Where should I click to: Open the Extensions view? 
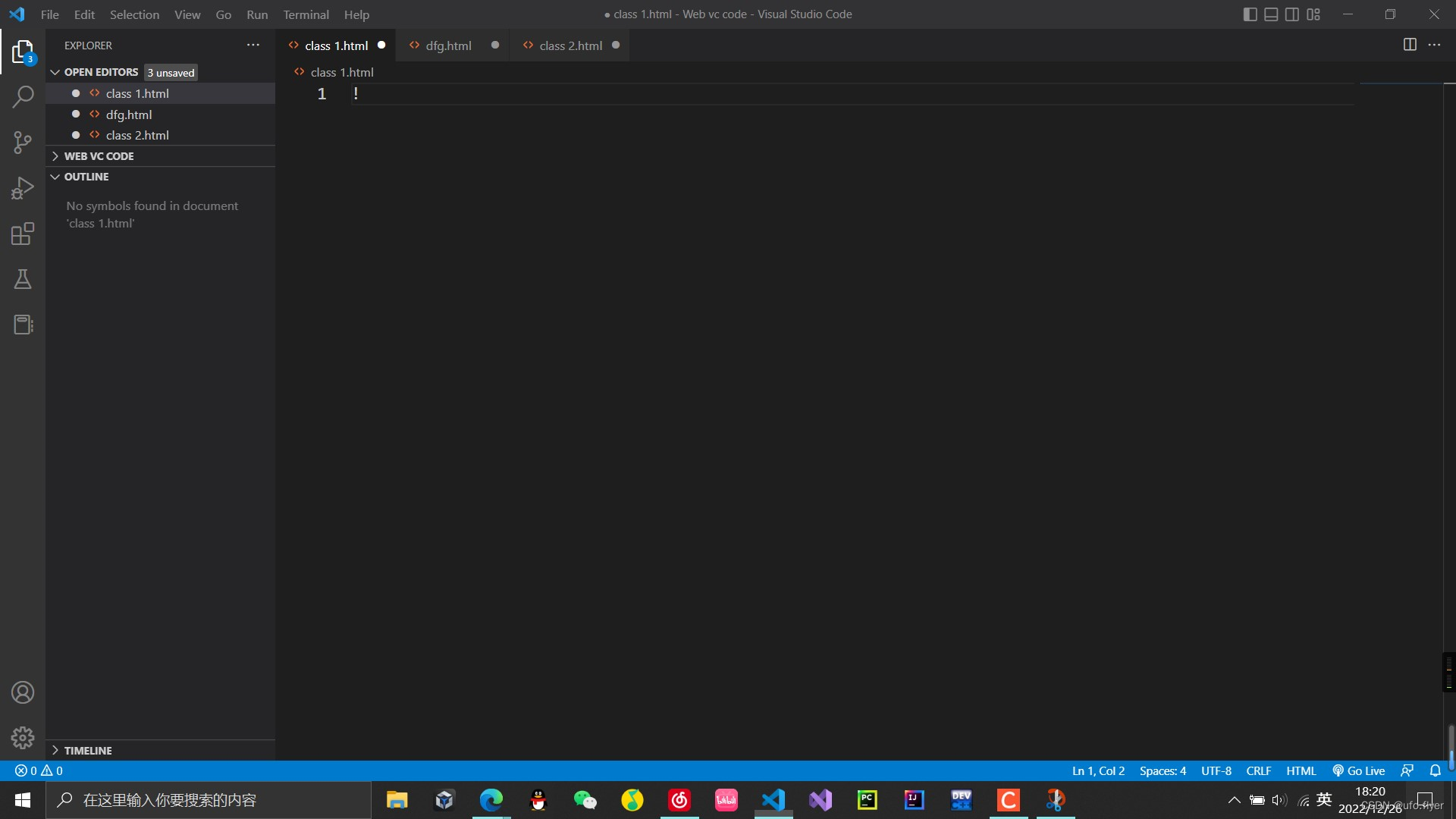[x=23, y=234]
